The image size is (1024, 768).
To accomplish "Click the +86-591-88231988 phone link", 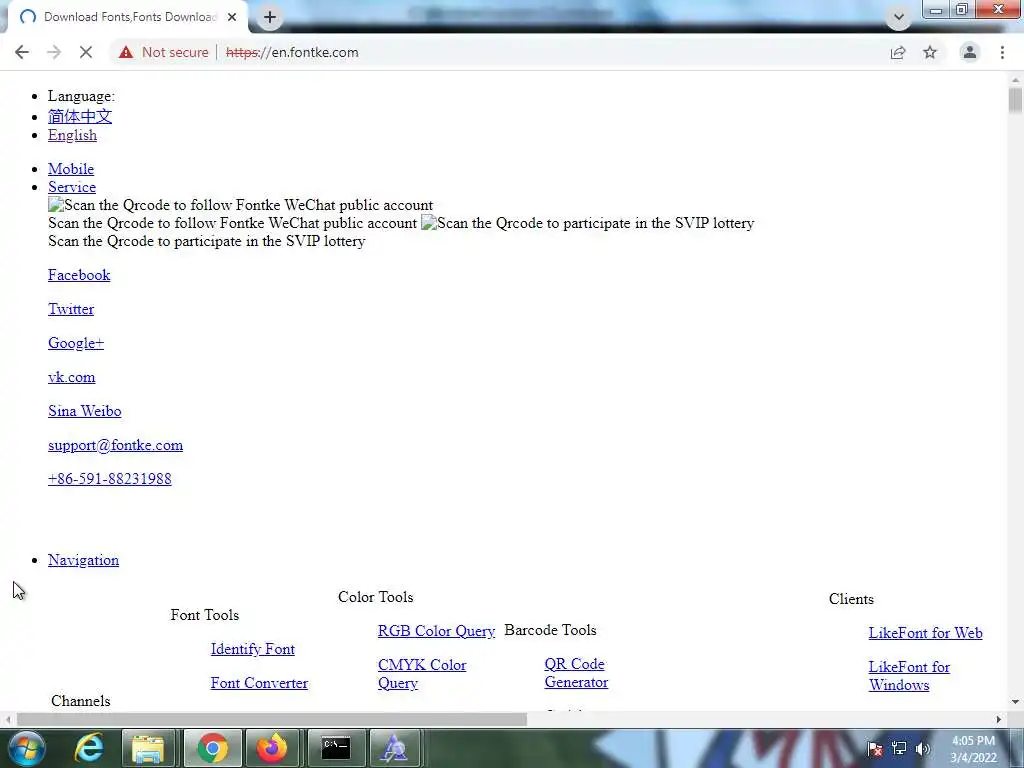I will click(110, 479).
